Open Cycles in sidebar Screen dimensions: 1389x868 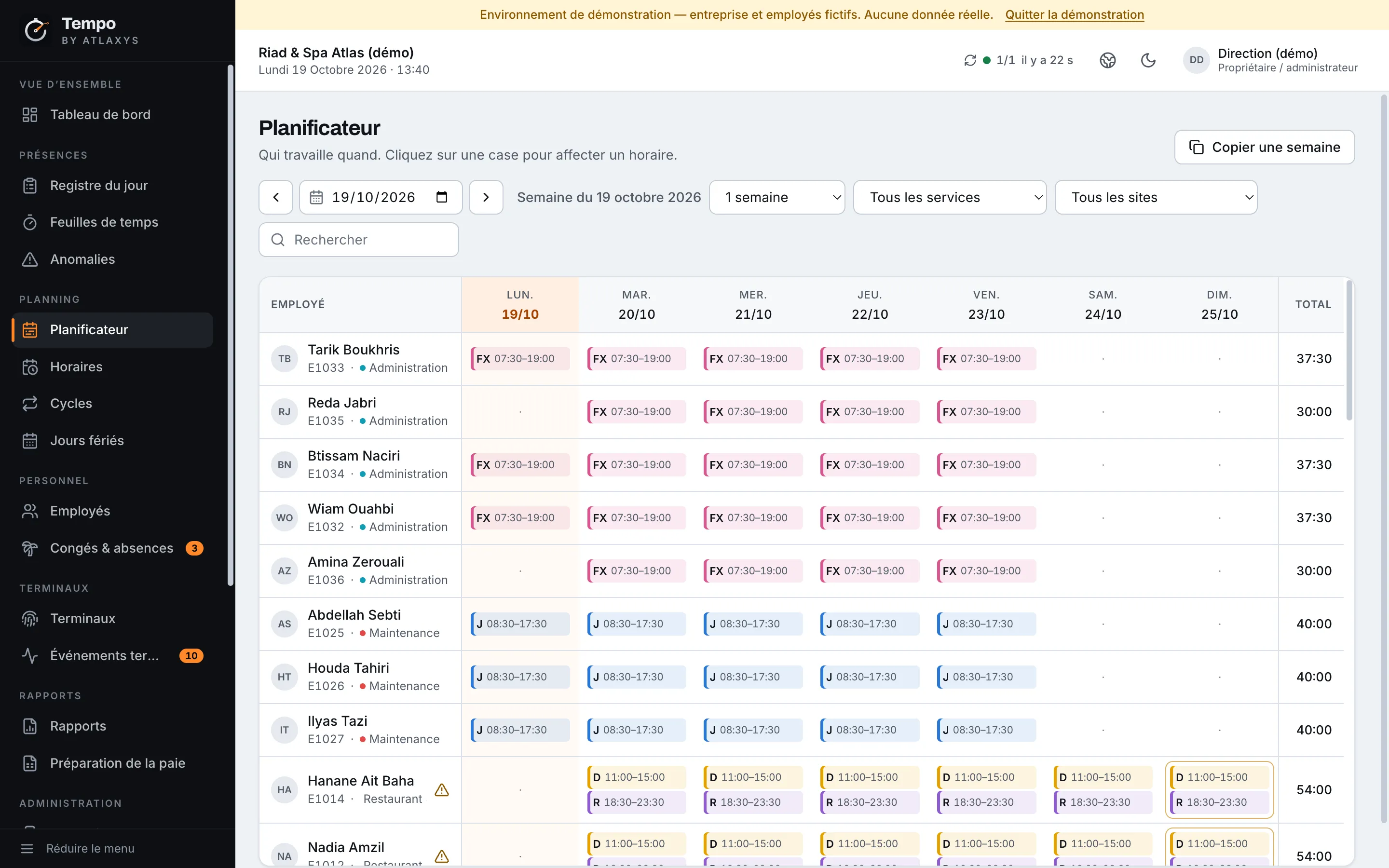pos(112,404)
